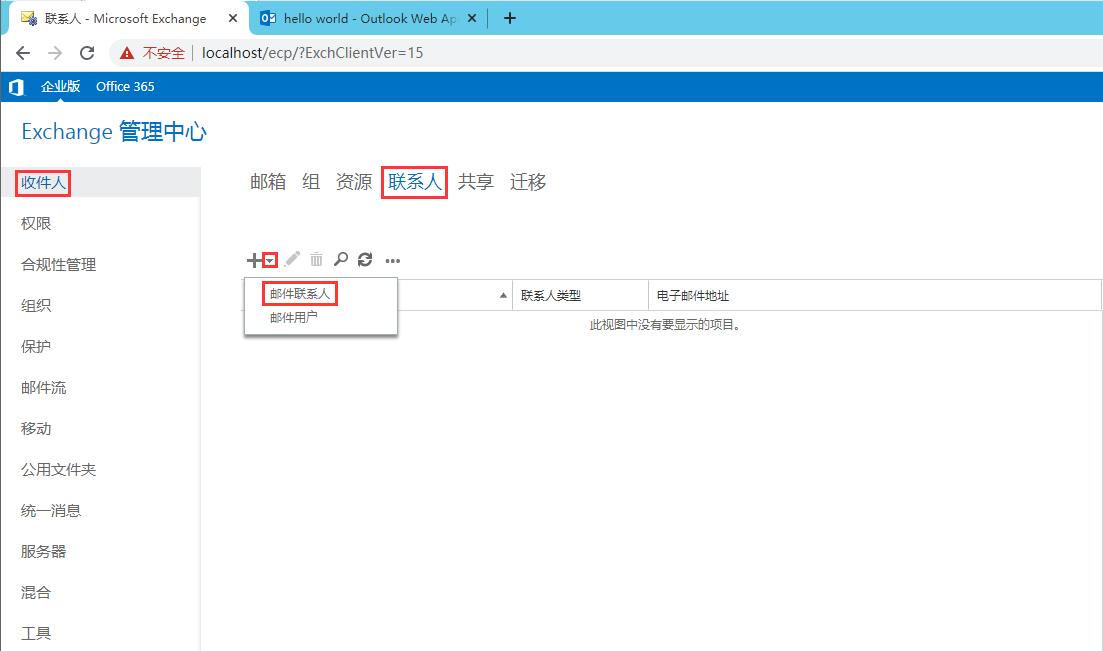This screenshot has width=1103, height=651.
Task: Open the more options ellipsis menu
Action: click(393, 260)
